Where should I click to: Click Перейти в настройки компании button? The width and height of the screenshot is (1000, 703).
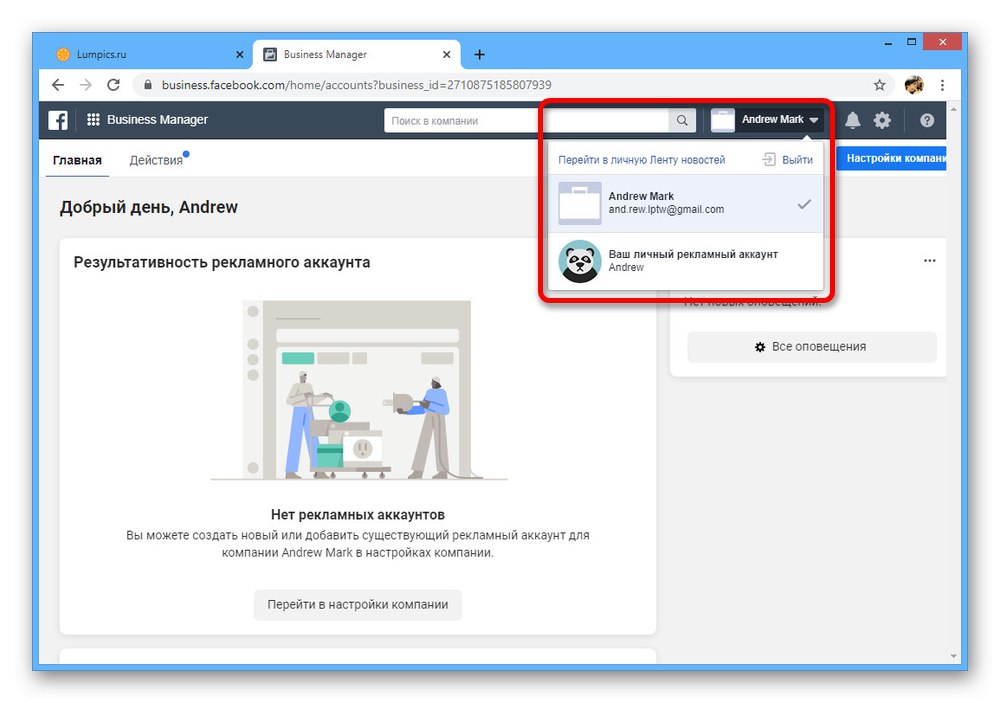tap(358, 604)
